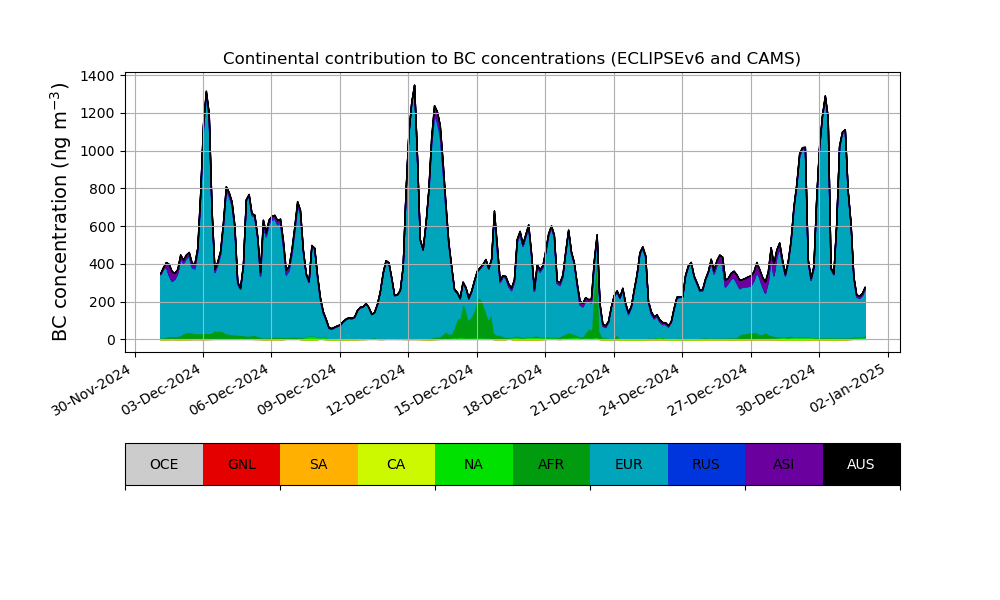Choose the teal EUR legend swatch

coord(628,464)
